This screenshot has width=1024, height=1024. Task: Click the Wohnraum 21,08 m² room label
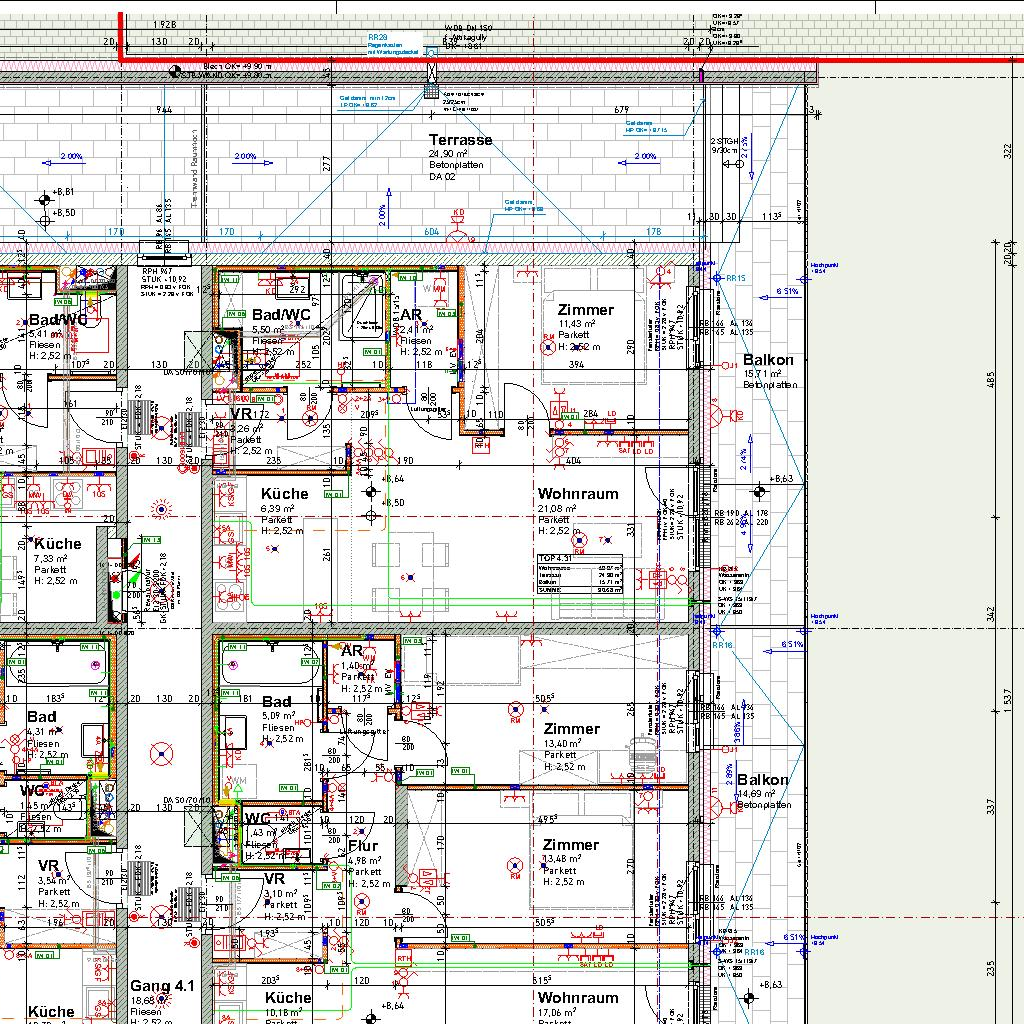click(x=578, y=494)
